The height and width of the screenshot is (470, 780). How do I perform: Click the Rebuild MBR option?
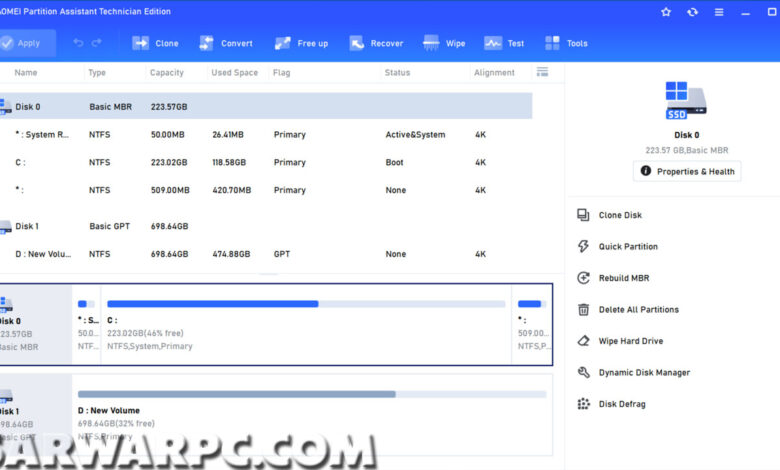pos(624,278)
